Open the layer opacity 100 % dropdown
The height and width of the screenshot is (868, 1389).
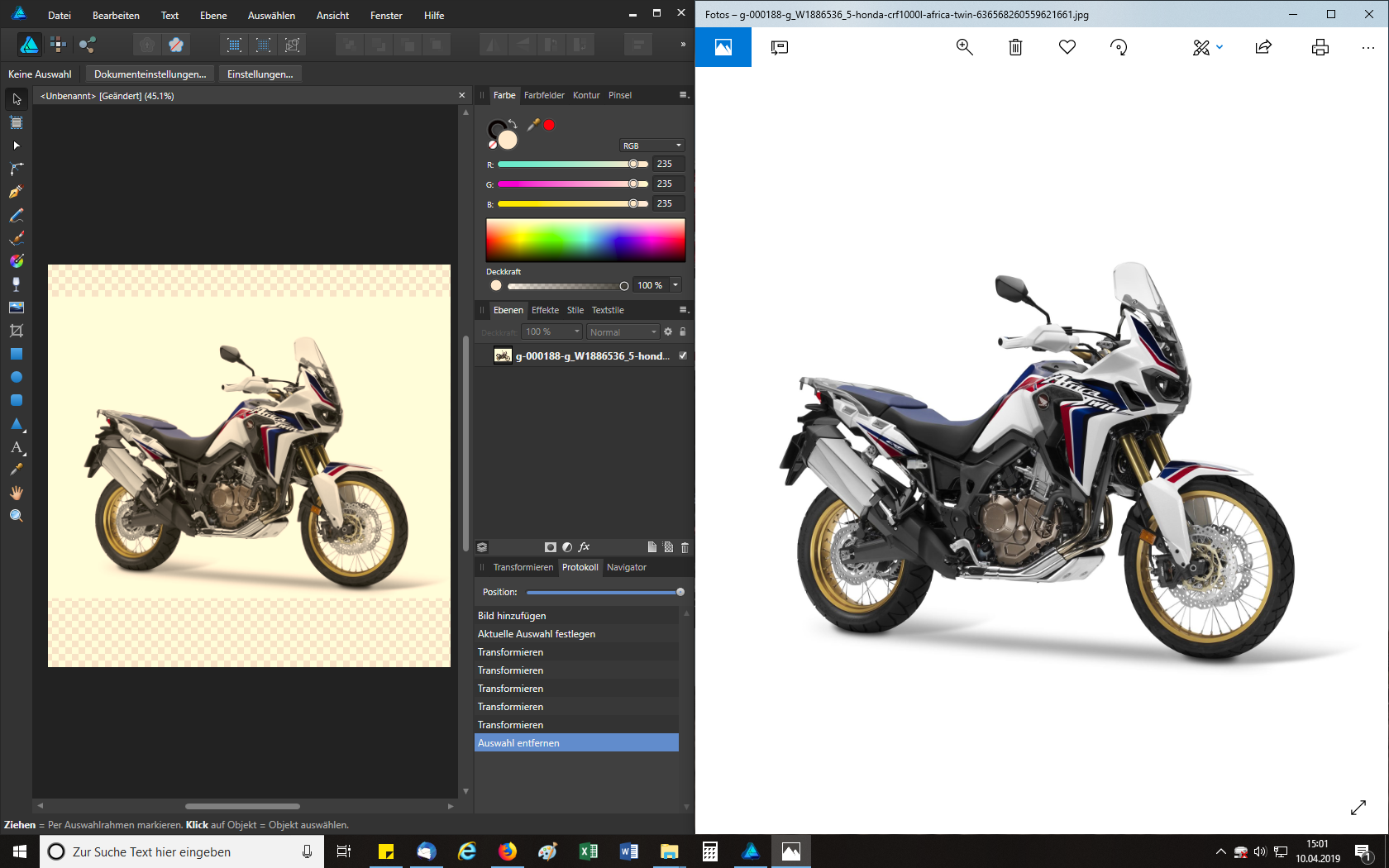(x=552, y=331)
